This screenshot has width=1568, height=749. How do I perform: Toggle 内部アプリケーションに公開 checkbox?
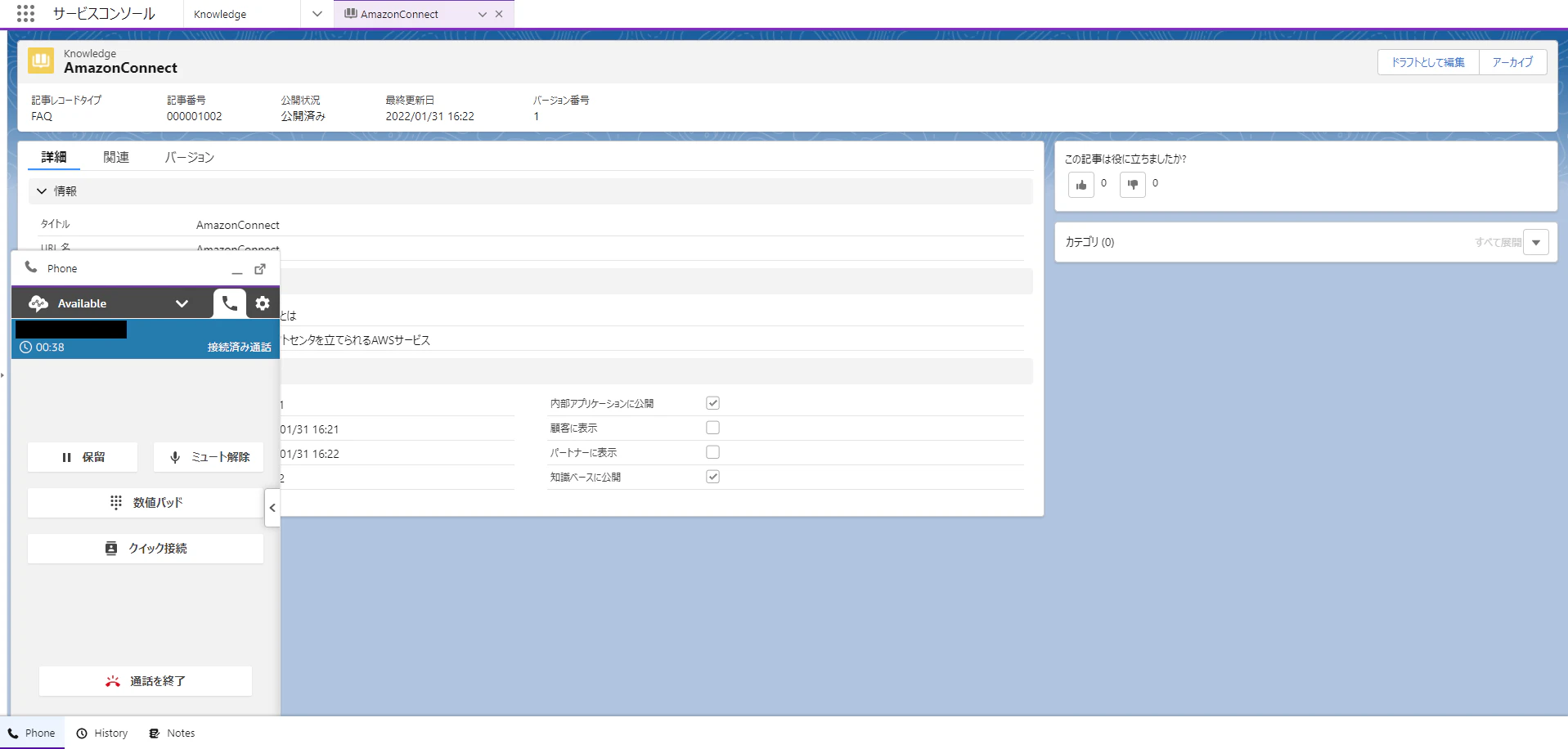tap(712, 403)
